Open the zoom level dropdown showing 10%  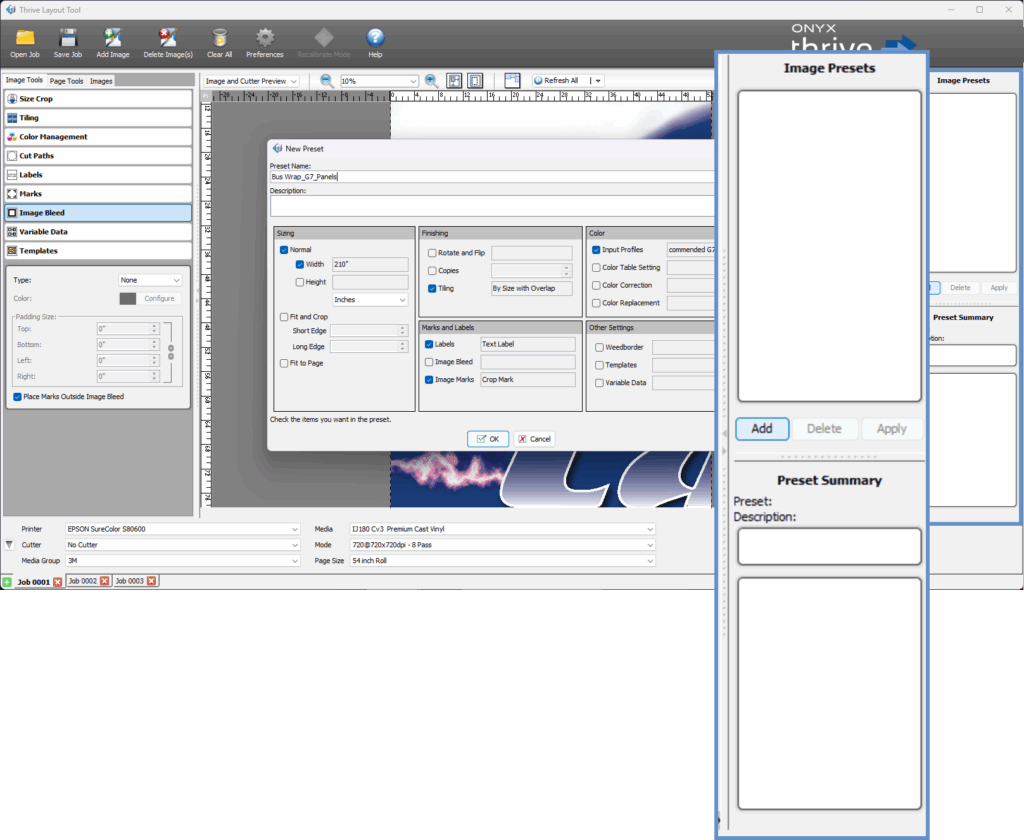(x=378, y=80)
